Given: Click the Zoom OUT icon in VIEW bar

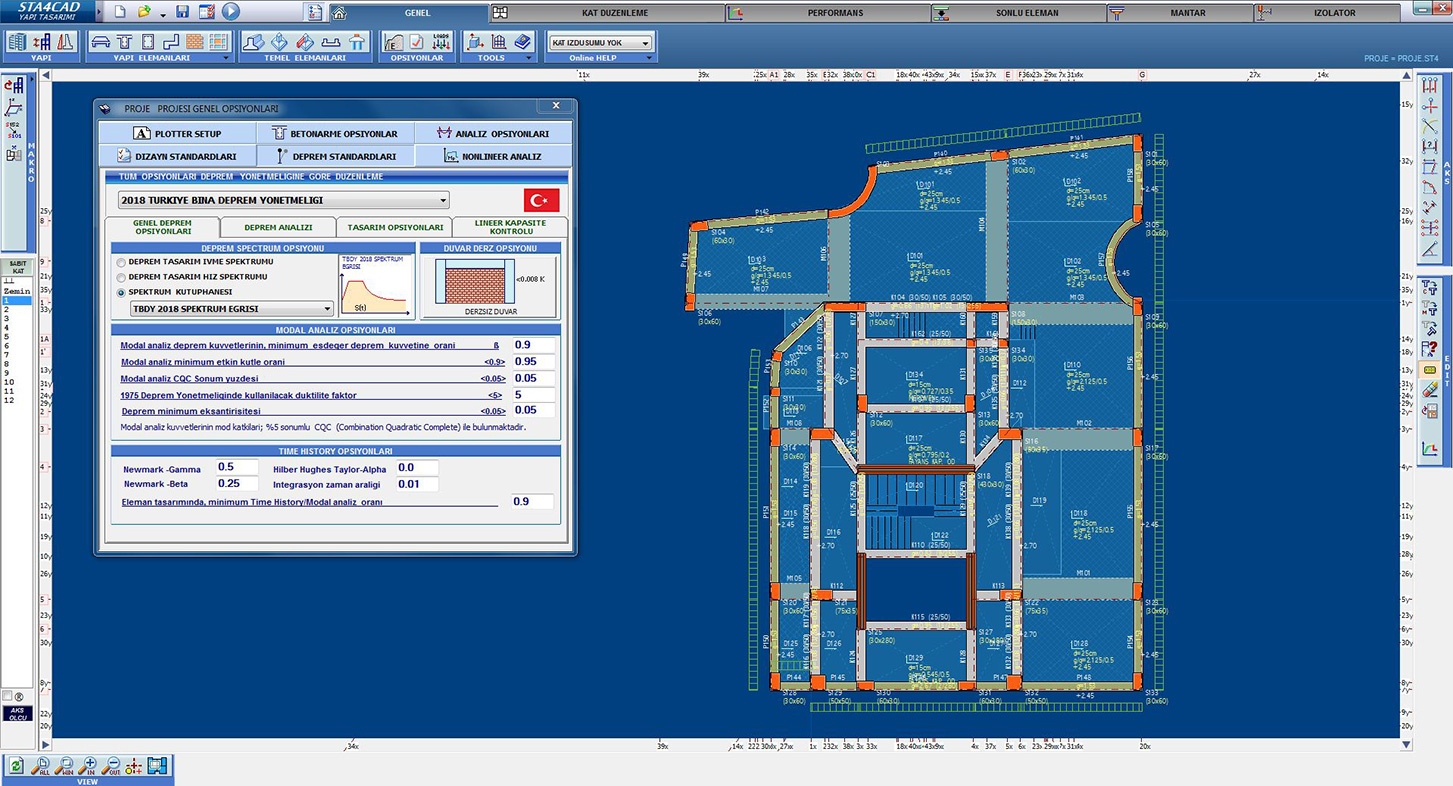Looking at the screenshot, I should pos(111,767).
